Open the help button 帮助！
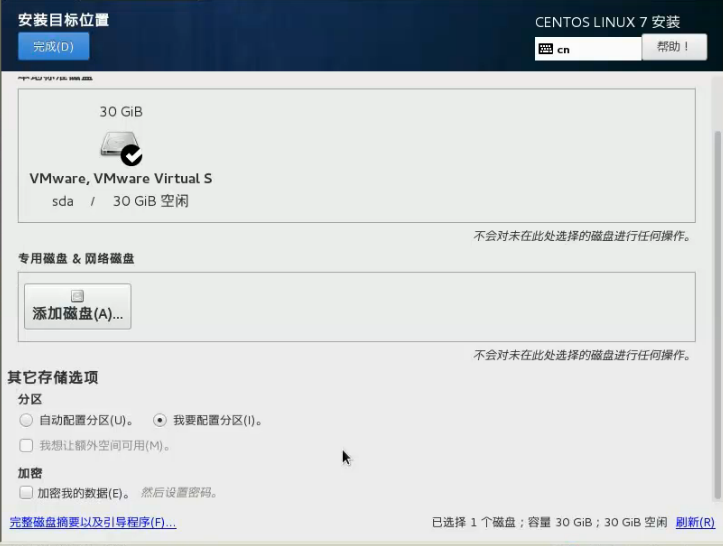723x546 pixels. [674, 47]
